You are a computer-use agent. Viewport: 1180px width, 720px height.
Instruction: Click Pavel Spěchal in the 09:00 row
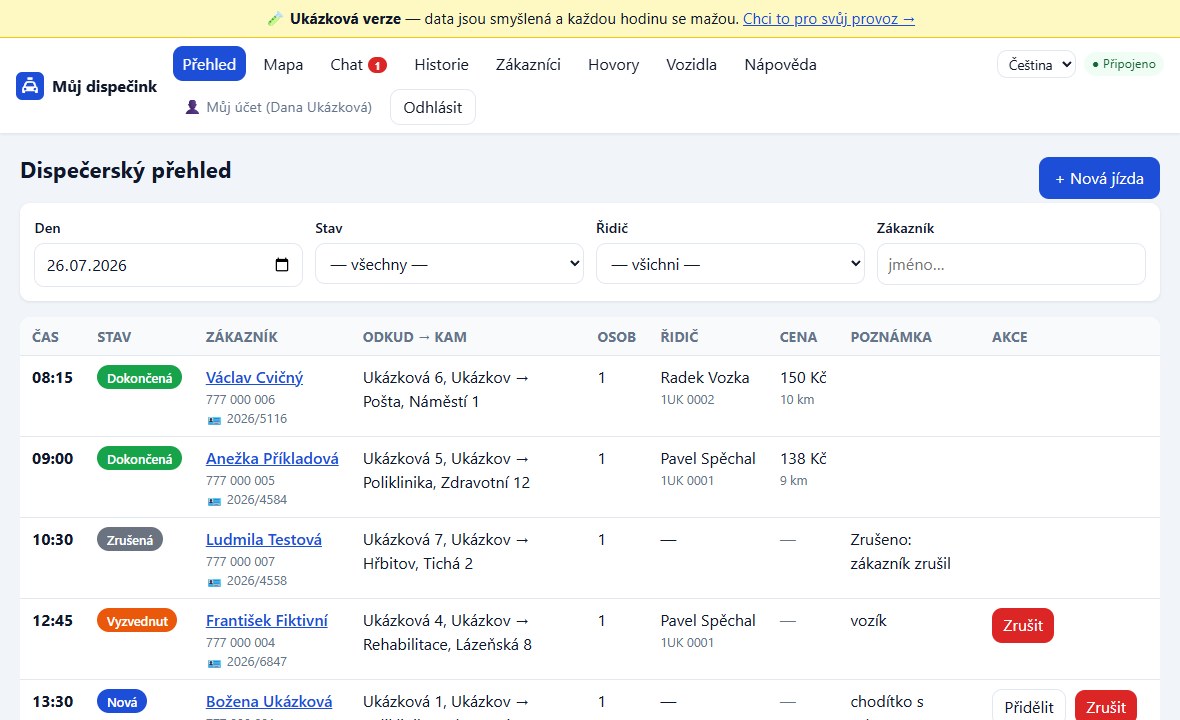(708, 458)
